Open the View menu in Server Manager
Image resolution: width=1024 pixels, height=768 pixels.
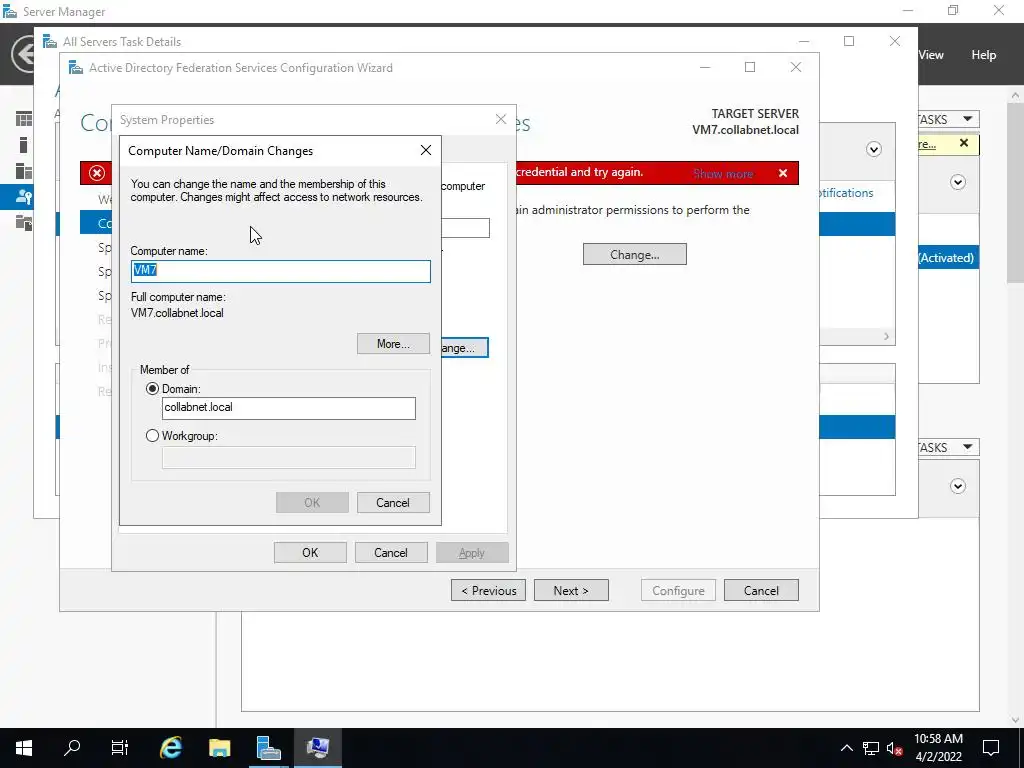click(x=931, y=55)
